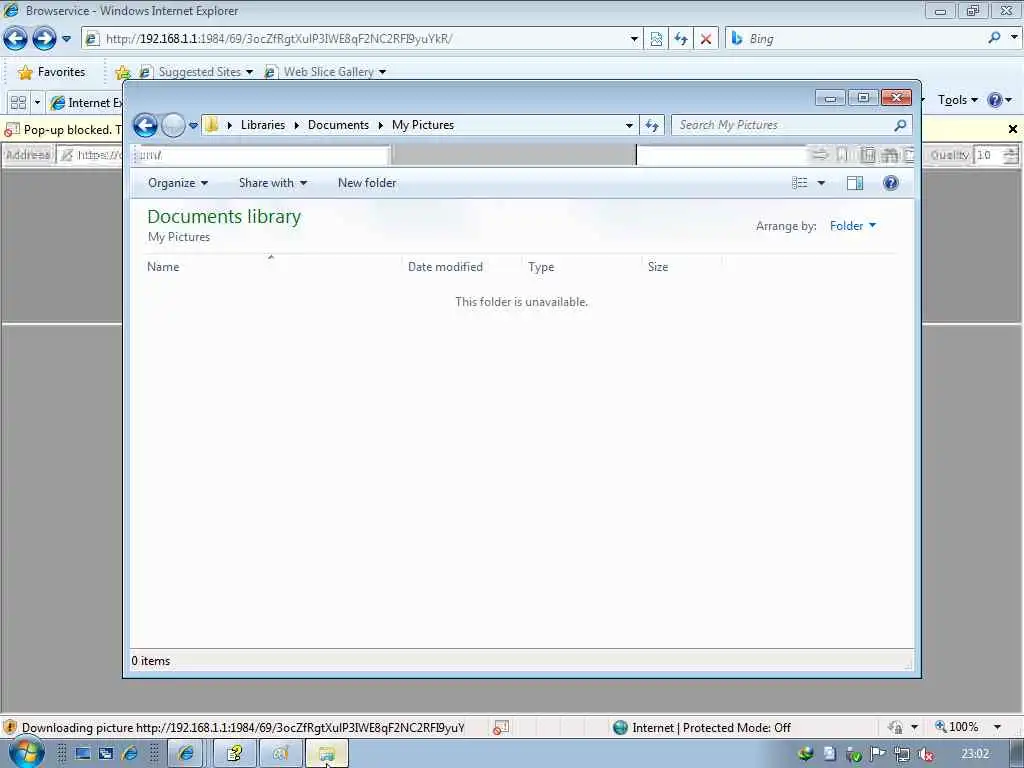
Task: Select My Pictures in the breadcrumb path
Action: click(423, 125)
